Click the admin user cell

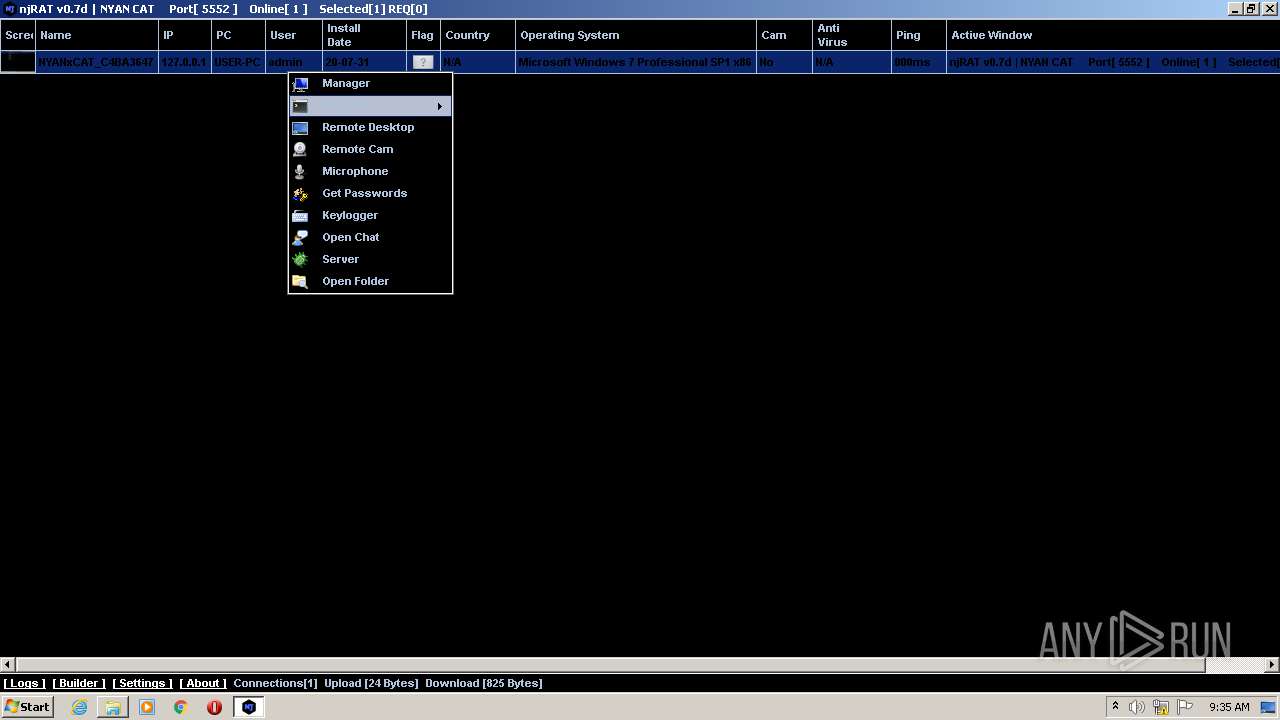(294, 62)
